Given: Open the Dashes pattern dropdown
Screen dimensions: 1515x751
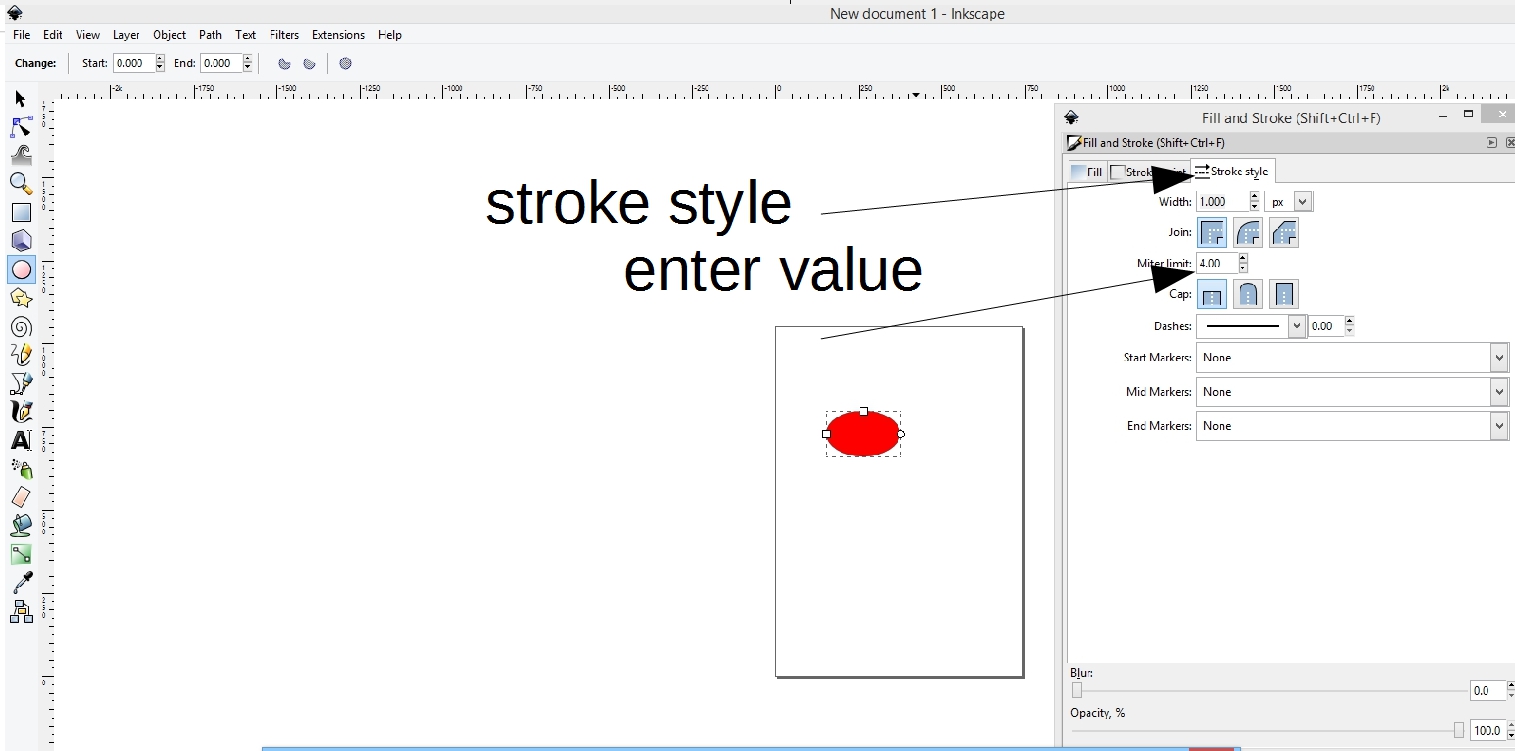Looking at the screenshot, I should (x=1252, y=326).
